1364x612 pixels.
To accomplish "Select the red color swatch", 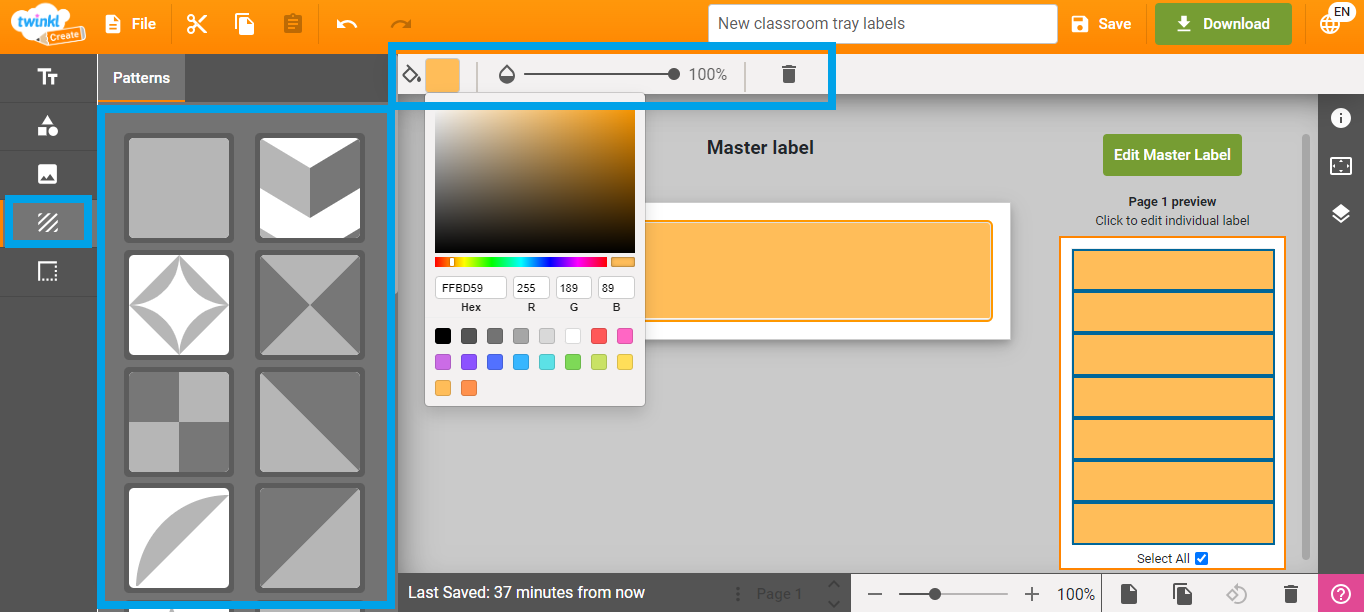I will pos(599,336).
